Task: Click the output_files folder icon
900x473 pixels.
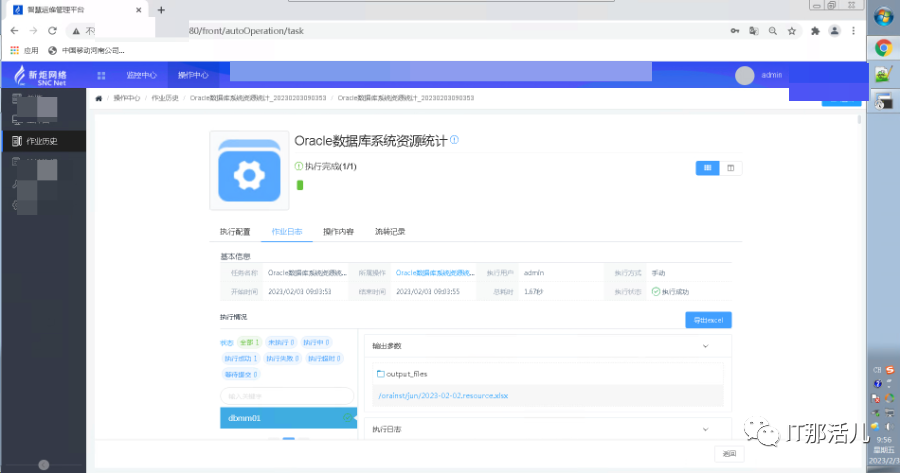Action: (x=380, y=374)
